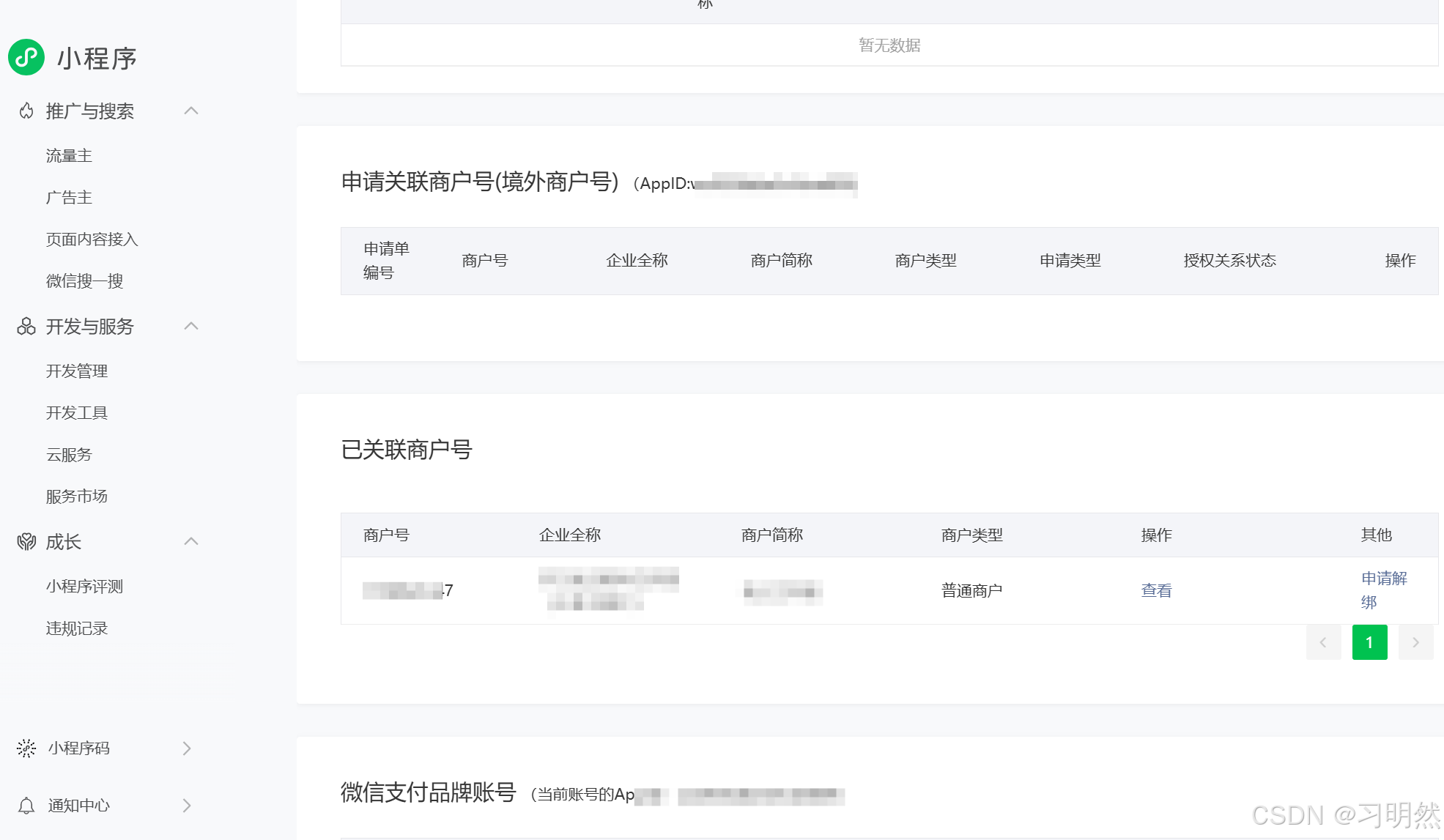Go to next page arrow
This screenshot has width=1444, height=840.
1415,642
